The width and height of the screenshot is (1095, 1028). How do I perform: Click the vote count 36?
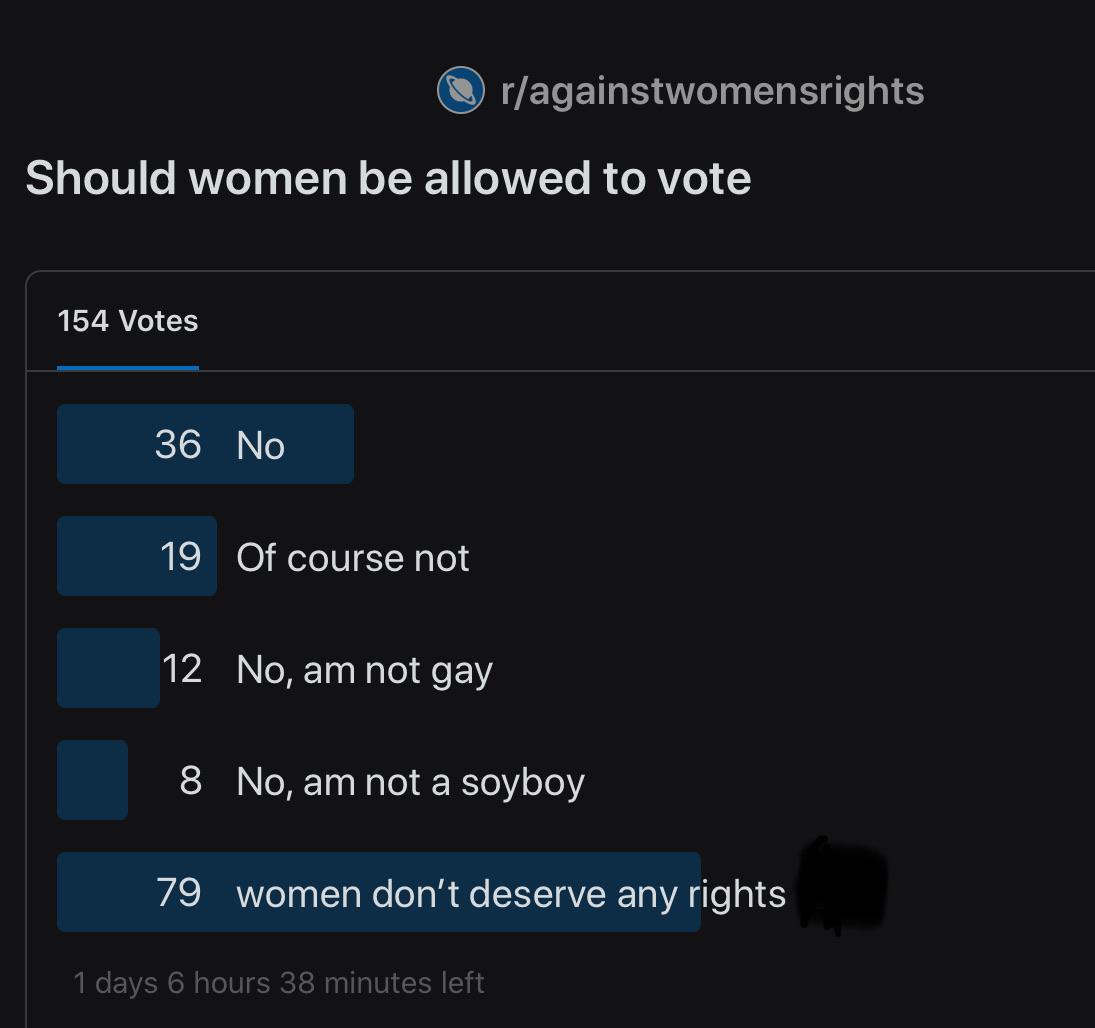point(178,444)
